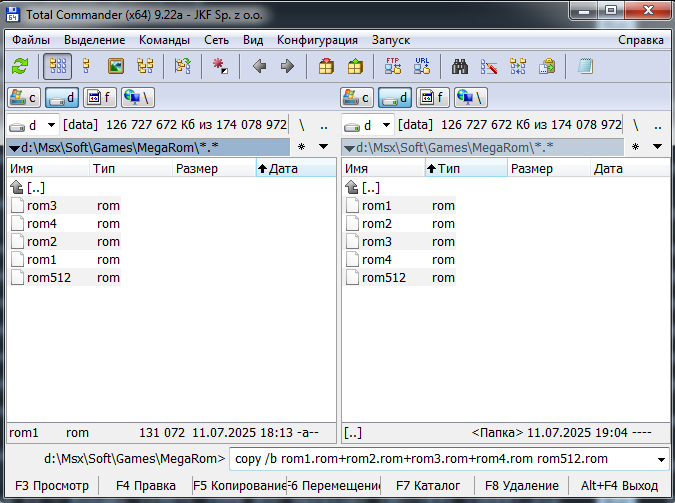Screen dimensions: 675x503
Task: Open the Команды menu
Action: (x=164, y=40)
